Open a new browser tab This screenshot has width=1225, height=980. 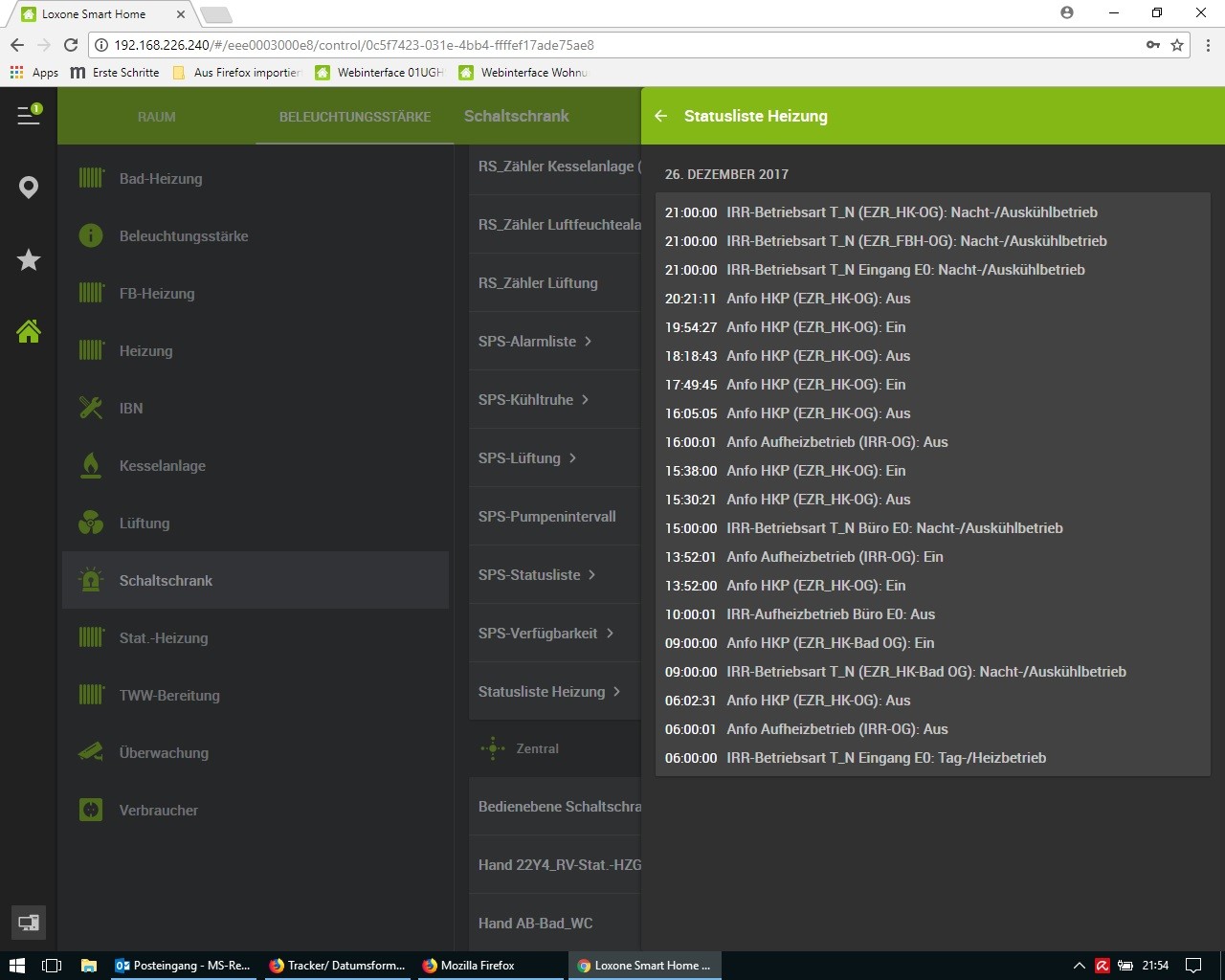(216, 14)
